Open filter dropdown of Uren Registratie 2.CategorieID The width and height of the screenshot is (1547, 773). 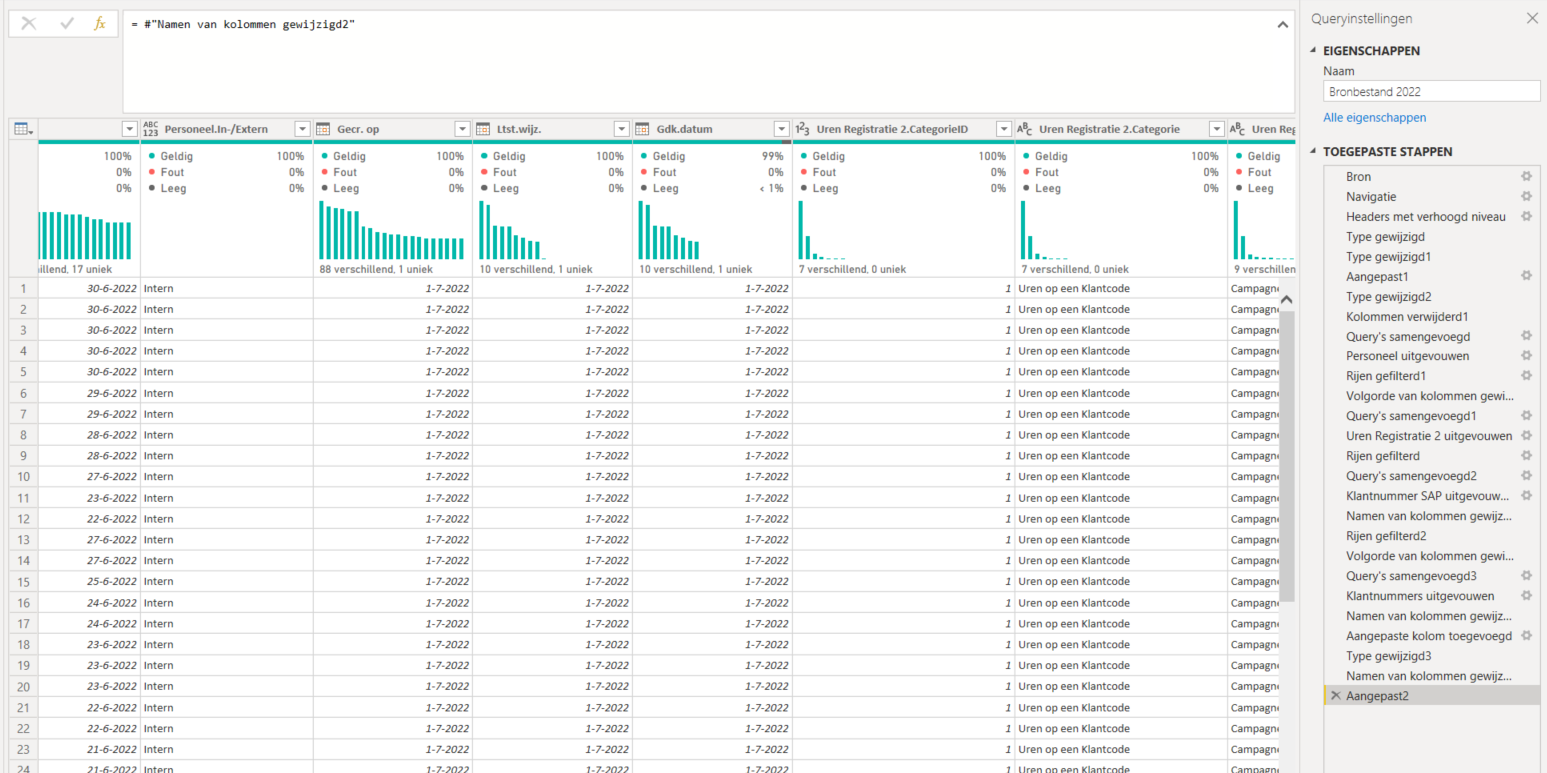coord(1004,129)
